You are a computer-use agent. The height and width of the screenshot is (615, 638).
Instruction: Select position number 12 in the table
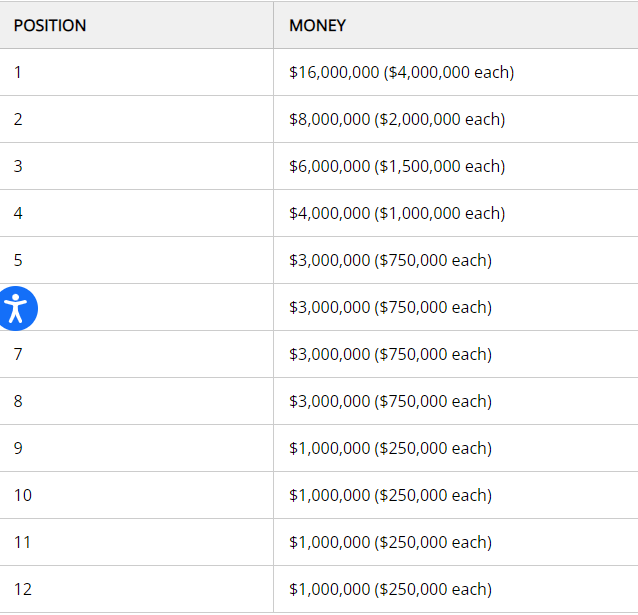(23, 590)
